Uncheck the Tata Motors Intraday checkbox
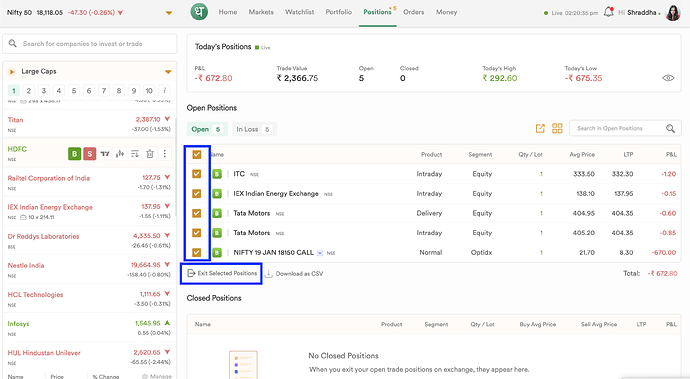This screenshot has height=379, width=690. pos(197,232)
